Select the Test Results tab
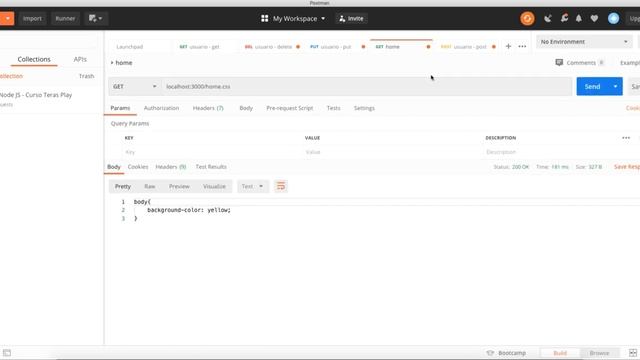Viewport: 640px width, 360px height. pyautogui.click(x=211, y=167)
